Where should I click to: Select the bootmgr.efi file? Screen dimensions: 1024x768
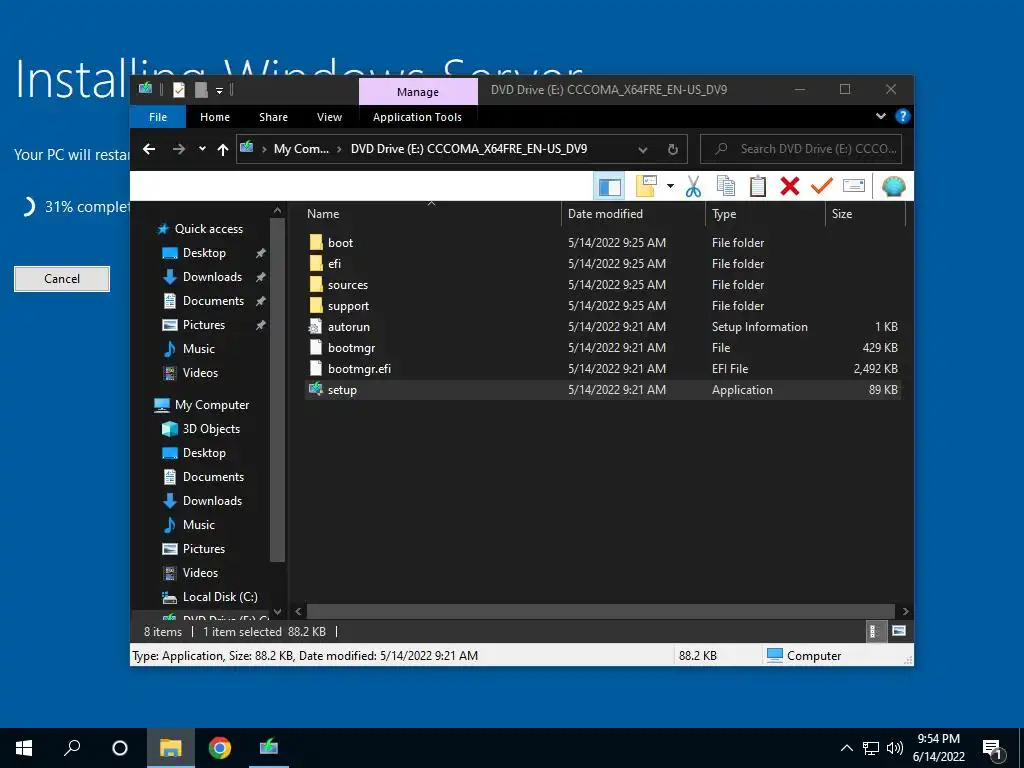[x=603, y=368]
